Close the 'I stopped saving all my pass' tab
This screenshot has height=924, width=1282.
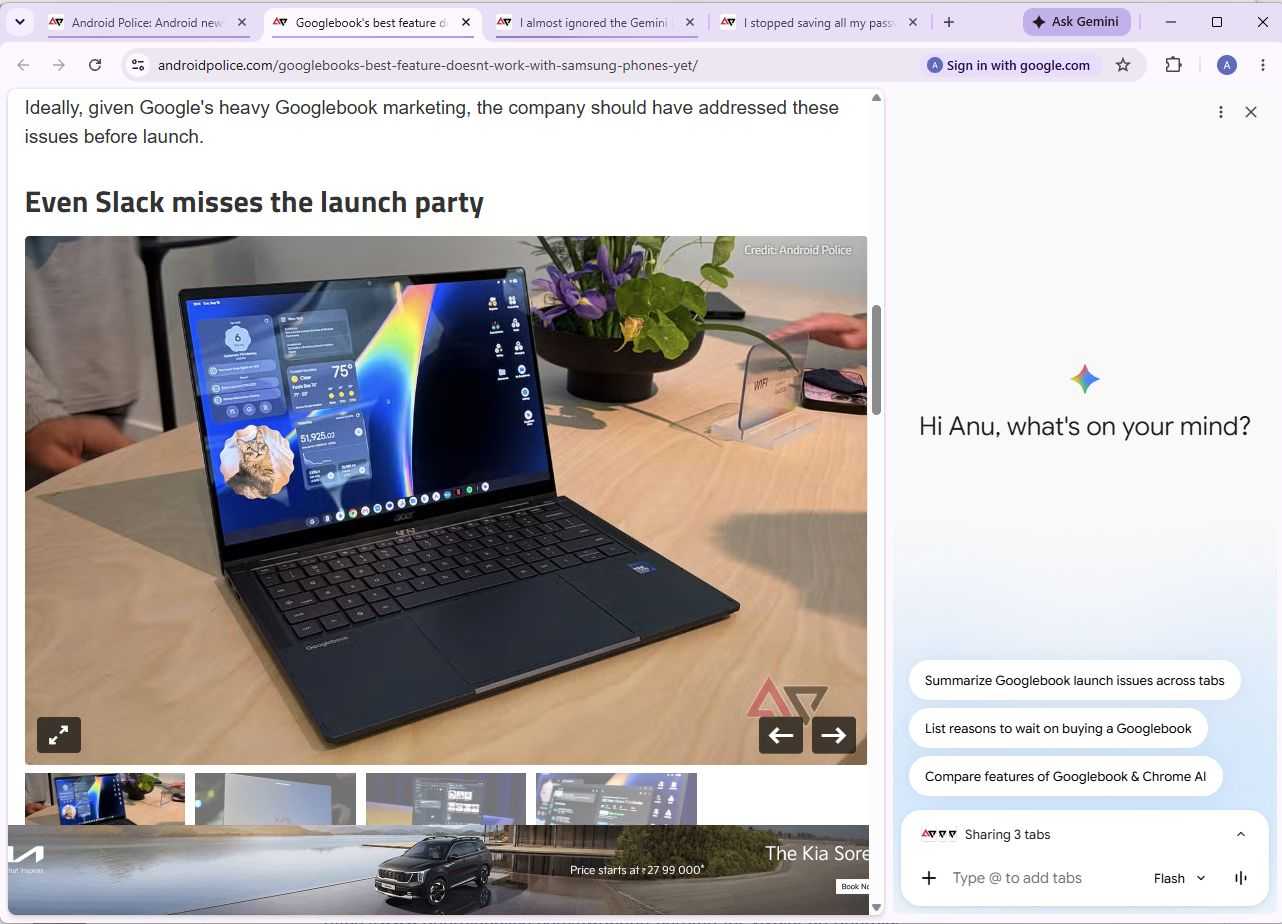click(x=913, y=22)
